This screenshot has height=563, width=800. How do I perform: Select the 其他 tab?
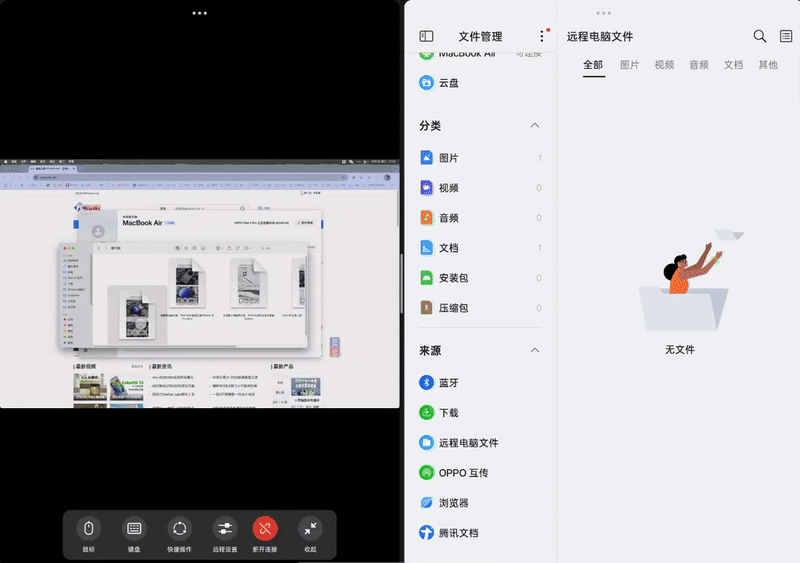[768, 65]
